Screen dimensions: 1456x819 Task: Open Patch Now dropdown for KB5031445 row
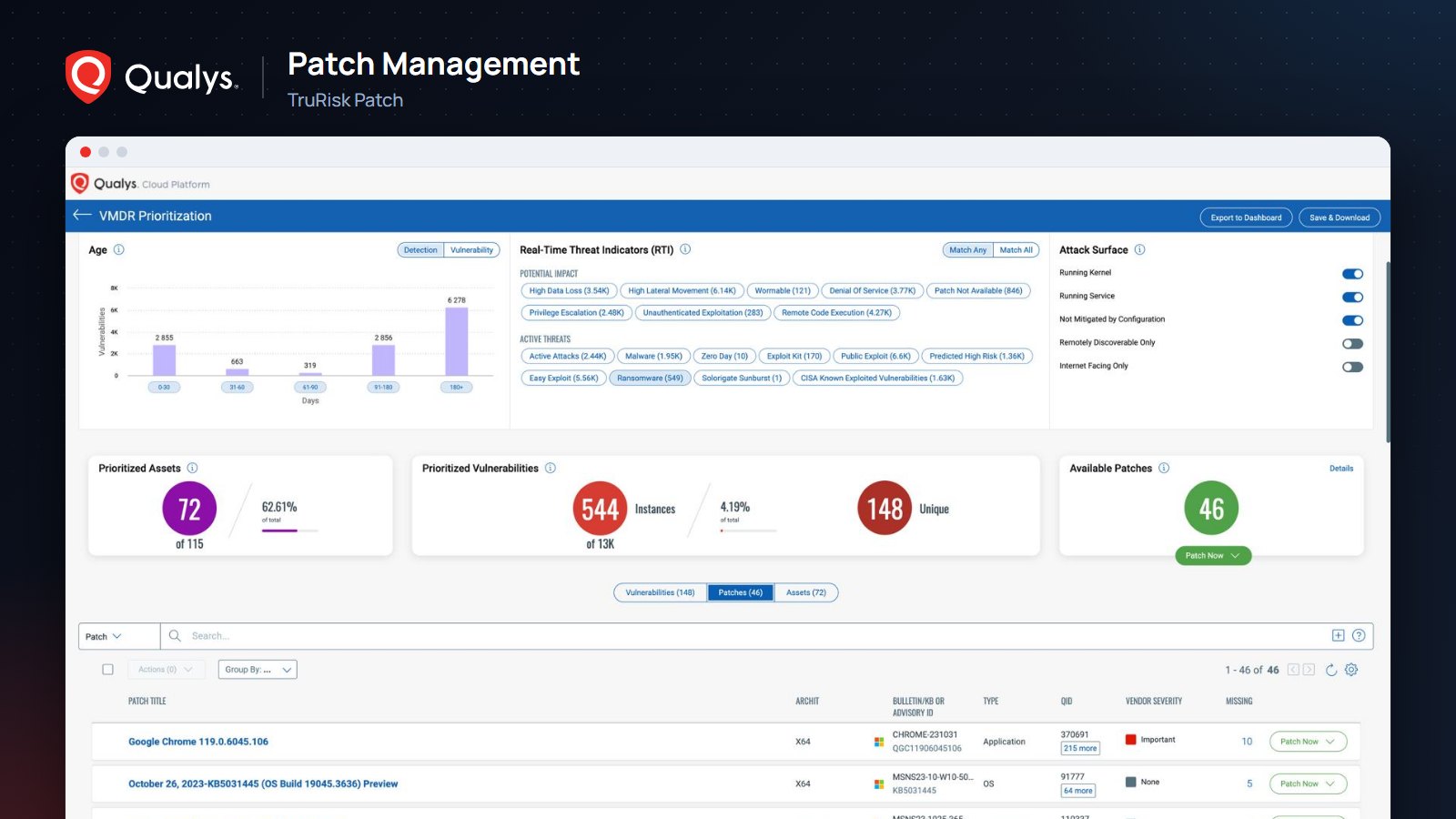[x=1308, y=784]
